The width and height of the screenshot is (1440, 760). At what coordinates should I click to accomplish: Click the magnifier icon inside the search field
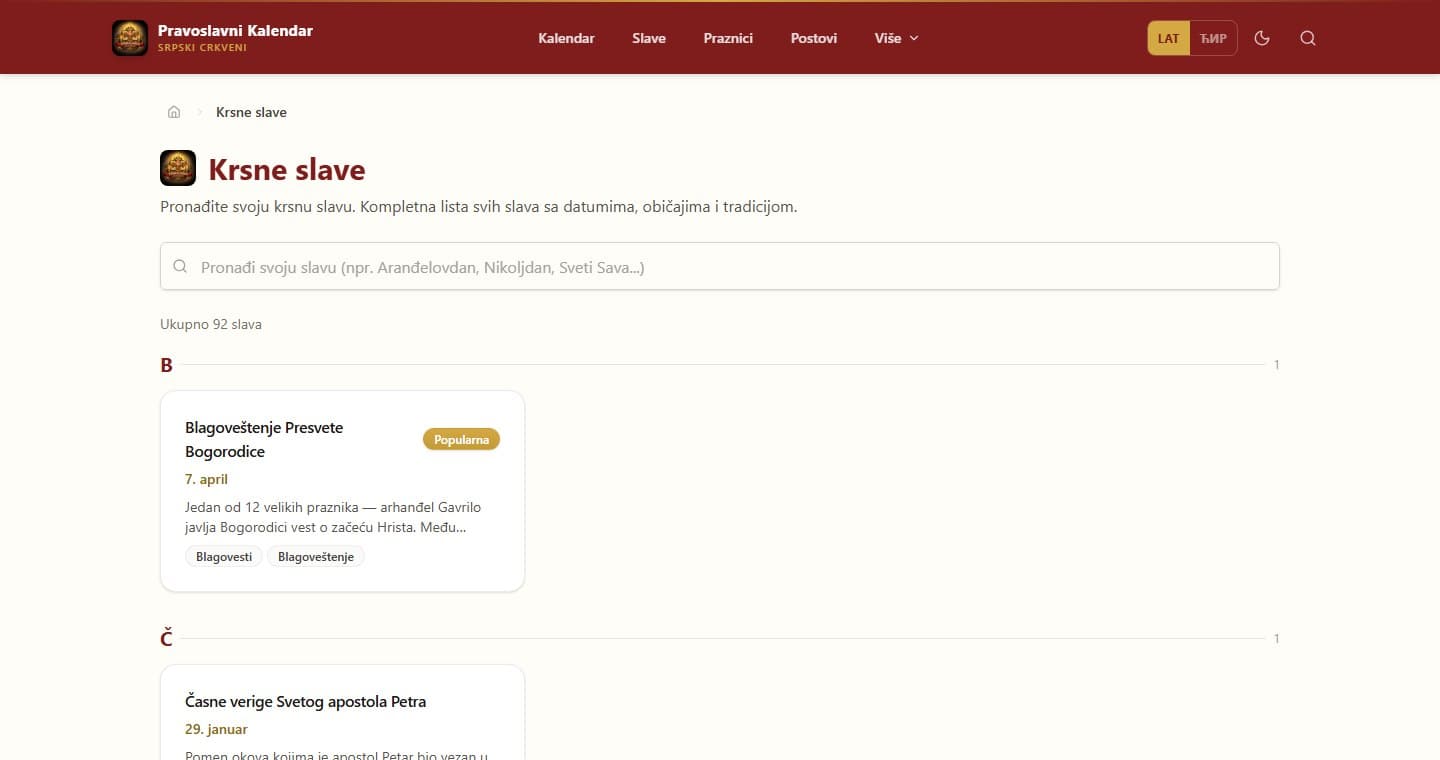point(181,266)
